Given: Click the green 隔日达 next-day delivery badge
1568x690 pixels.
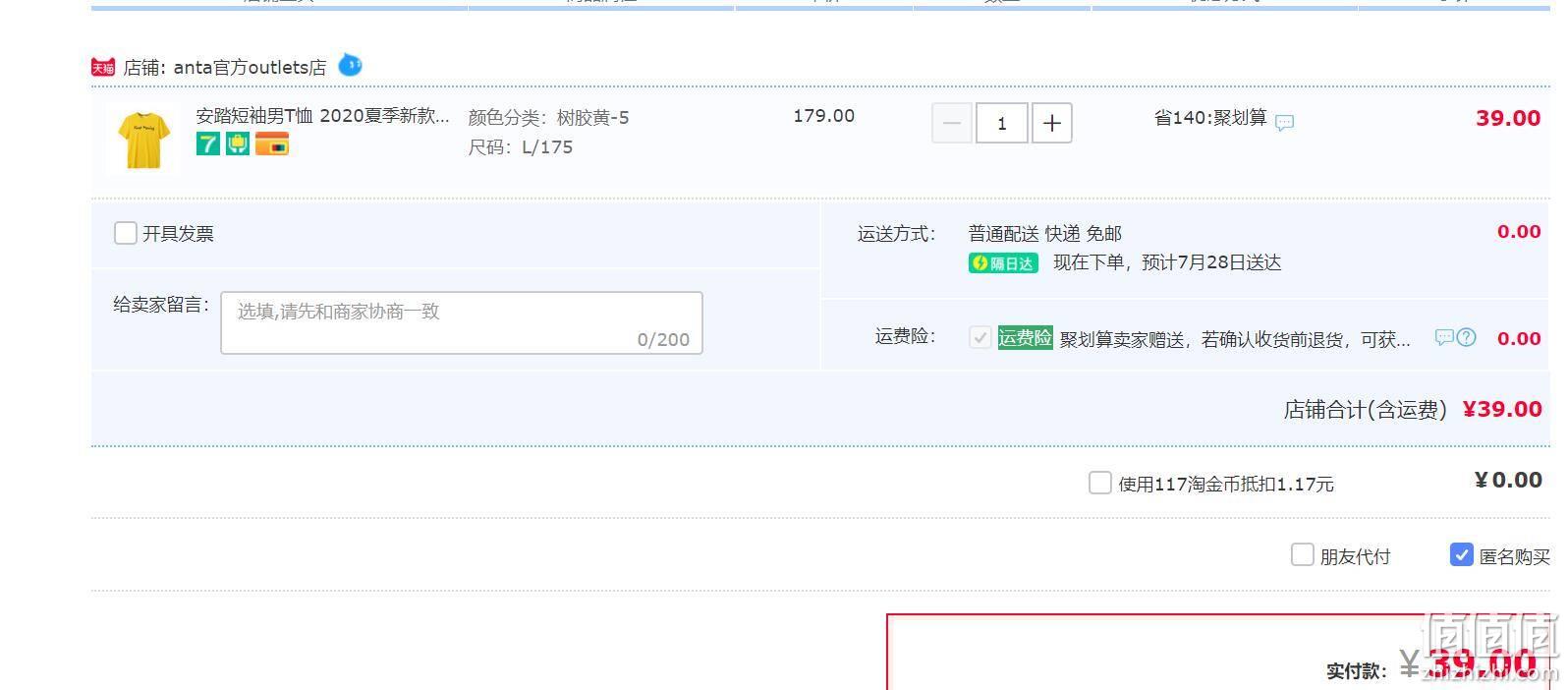Looking at the screenshot, I should pyautogui.click(x=1003, y=263).
